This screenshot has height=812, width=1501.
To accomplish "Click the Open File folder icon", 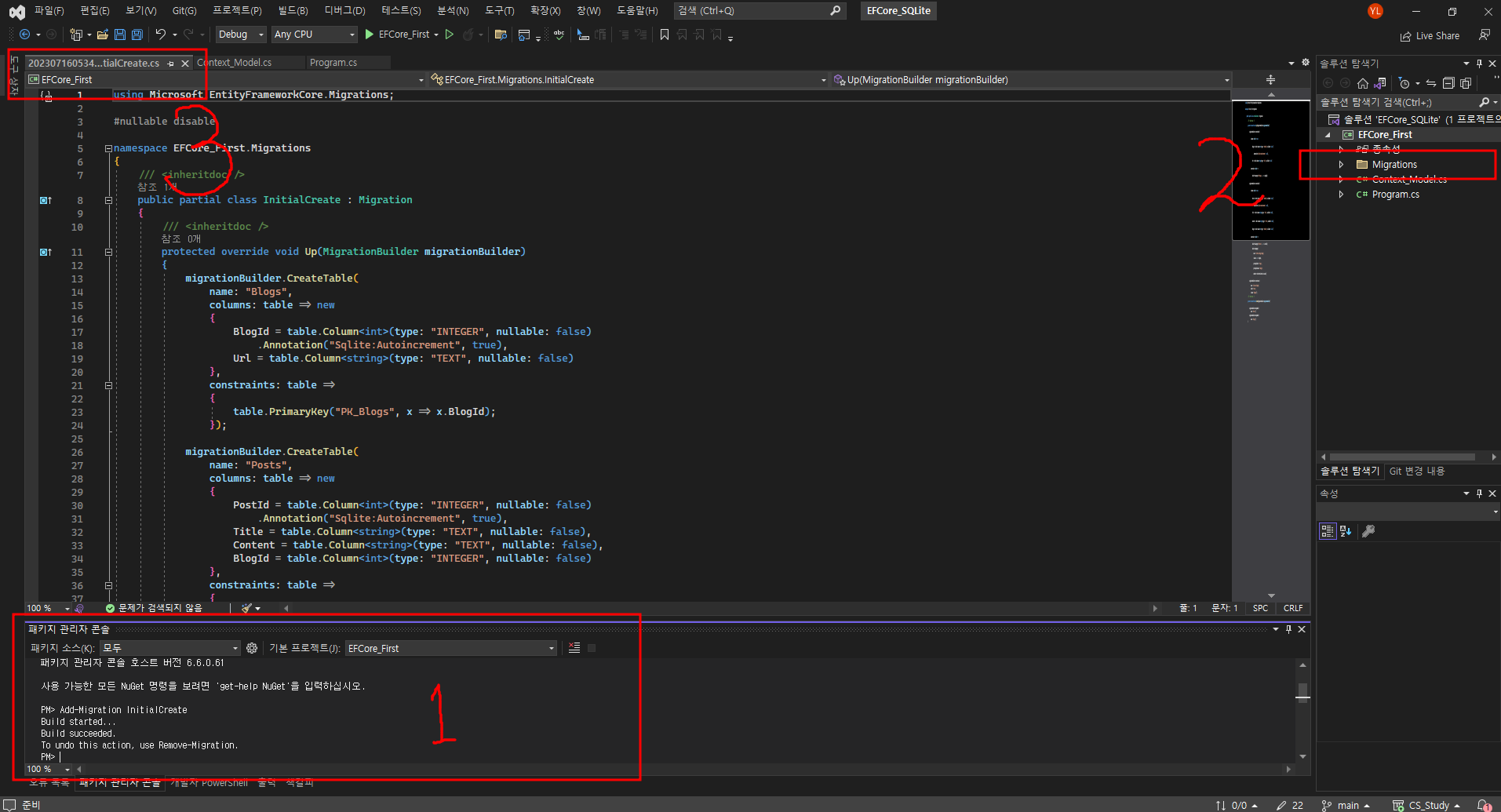I will click(103, 35).
